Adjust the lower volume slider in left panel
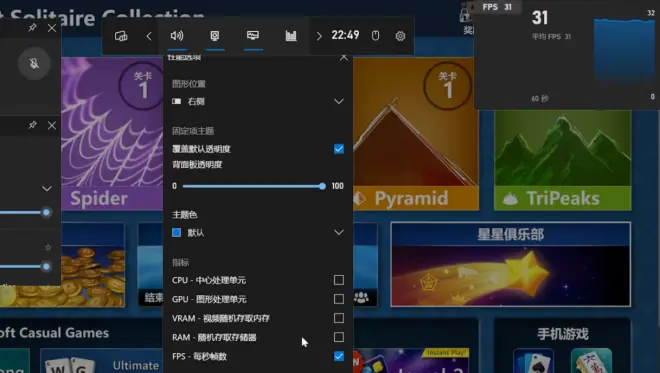This screenshot has height=373, width=660. (46, 266)
